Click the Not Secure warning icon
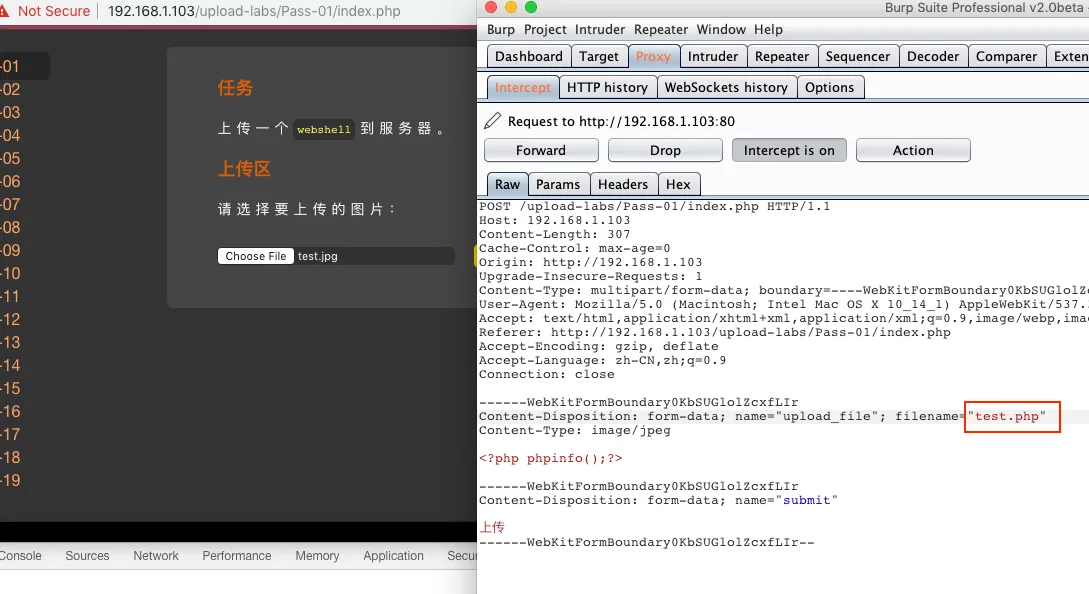Screen dimensions: 1089x594 (5, 11)
